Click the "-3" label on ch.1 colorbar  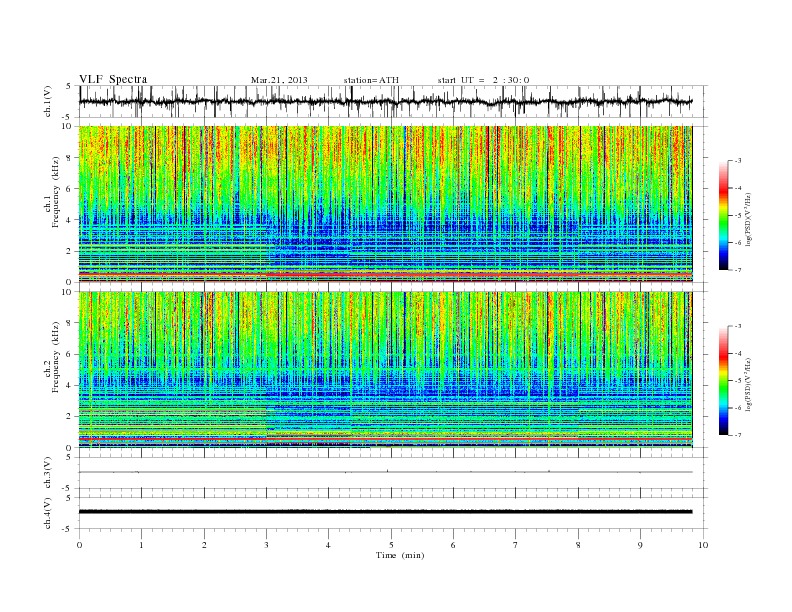738,161
